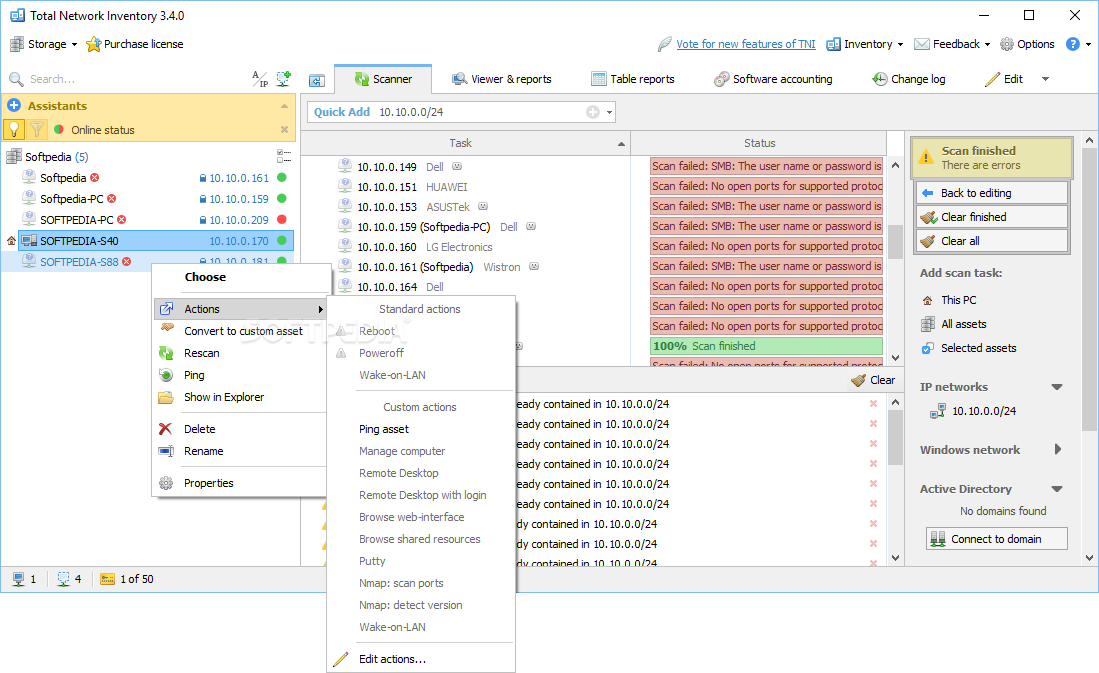Switch to the Change log tab

click(908, 79)
